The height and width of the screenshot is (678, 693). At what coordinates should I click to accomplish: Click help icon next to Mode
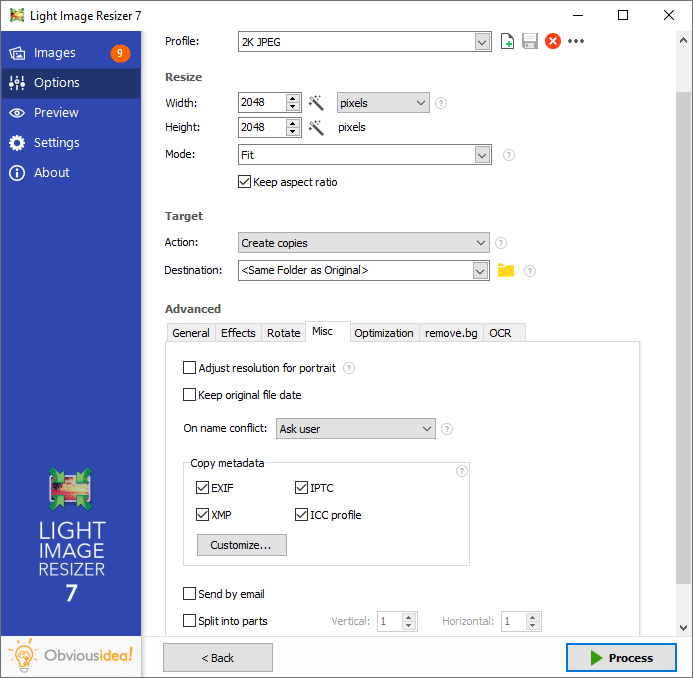coord(509,155)
